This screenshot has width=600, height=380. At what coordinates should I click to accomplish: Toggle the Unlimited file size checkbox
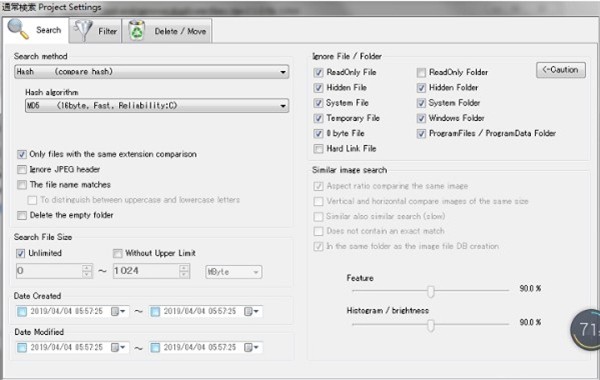[x=20, y=253]
